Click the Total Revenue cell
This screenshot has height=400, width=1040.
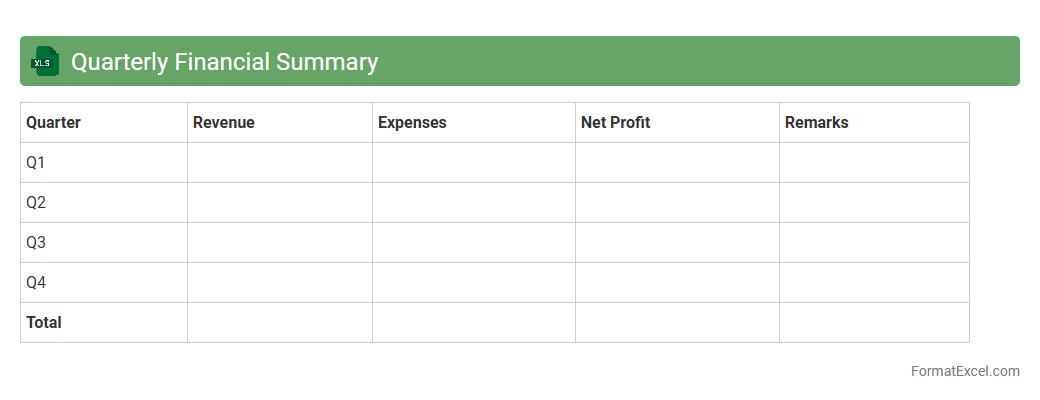[280, 323]
